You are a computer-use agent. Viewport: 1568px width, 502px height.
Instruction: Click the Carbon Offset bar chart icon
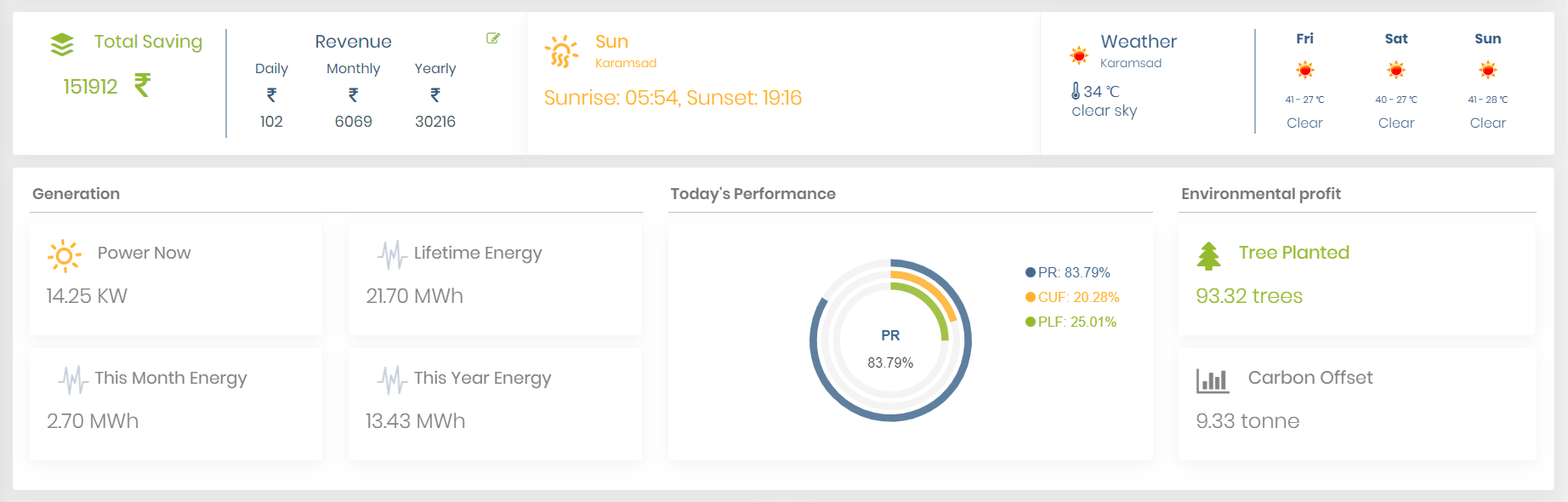[1213, 380]
